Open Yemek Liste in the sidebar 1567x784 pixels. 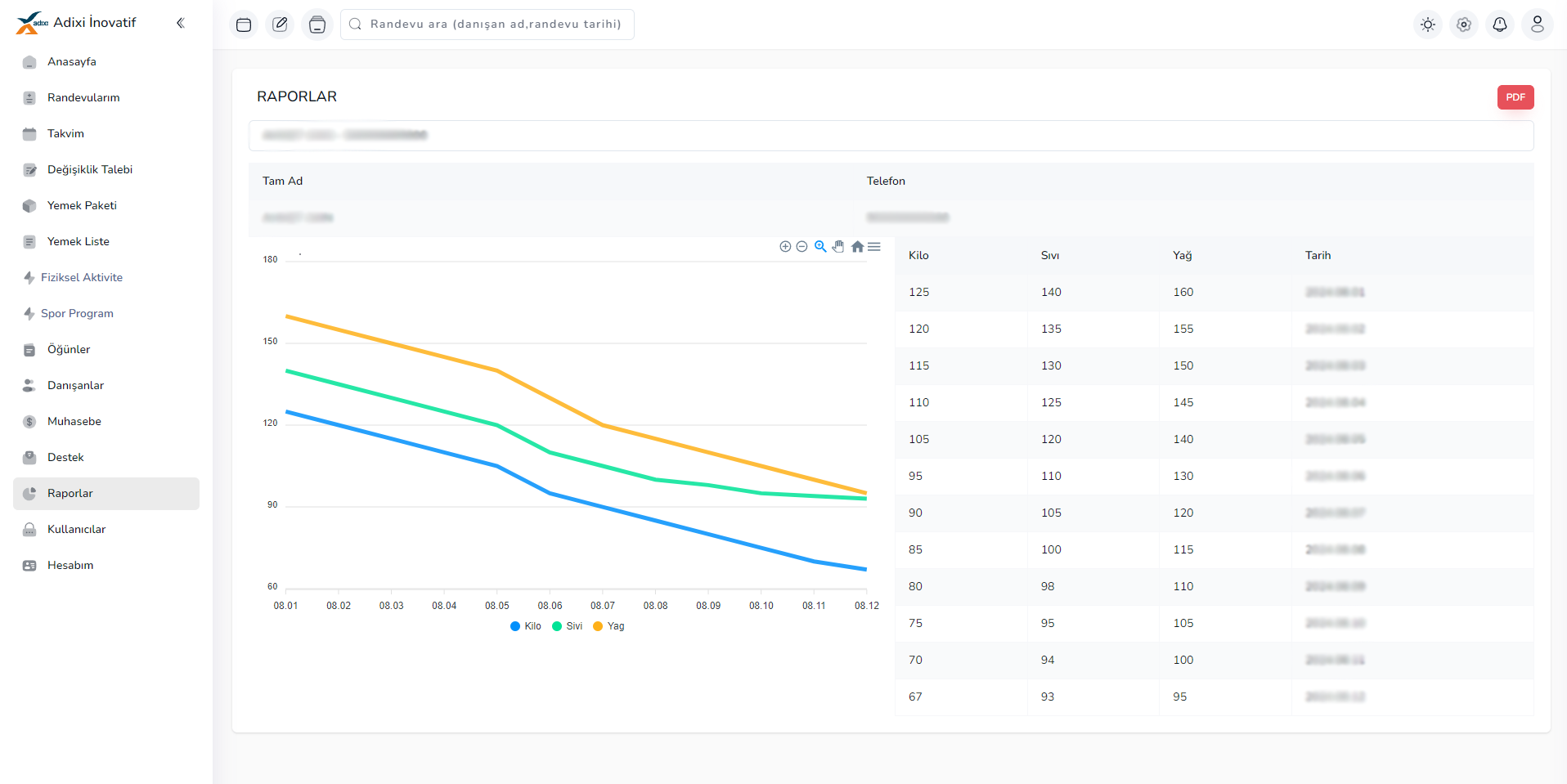[106, 242]
